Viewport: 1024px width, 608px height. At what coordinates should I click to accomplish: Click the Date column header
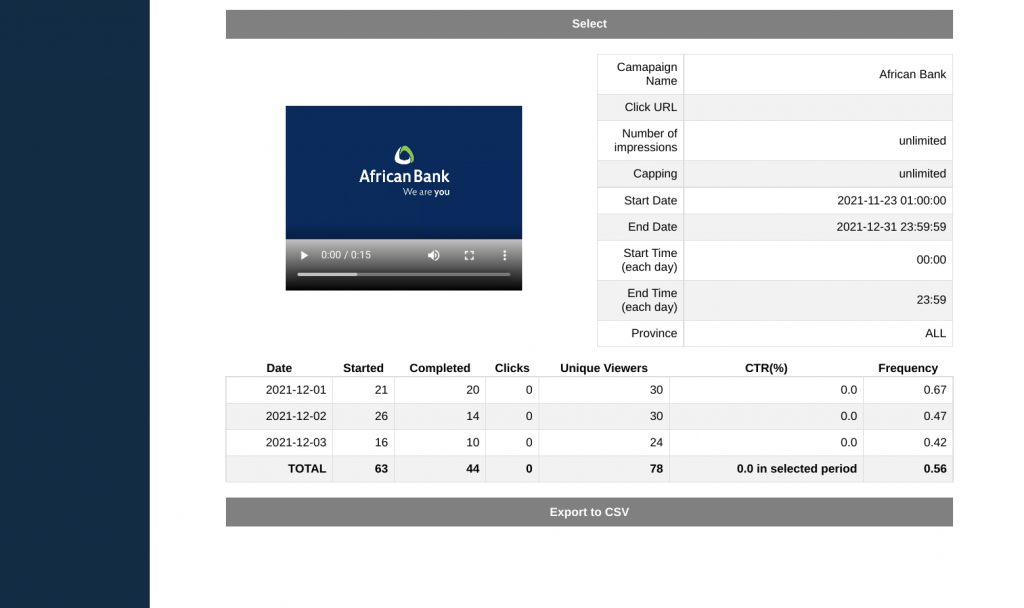point(279,368)
